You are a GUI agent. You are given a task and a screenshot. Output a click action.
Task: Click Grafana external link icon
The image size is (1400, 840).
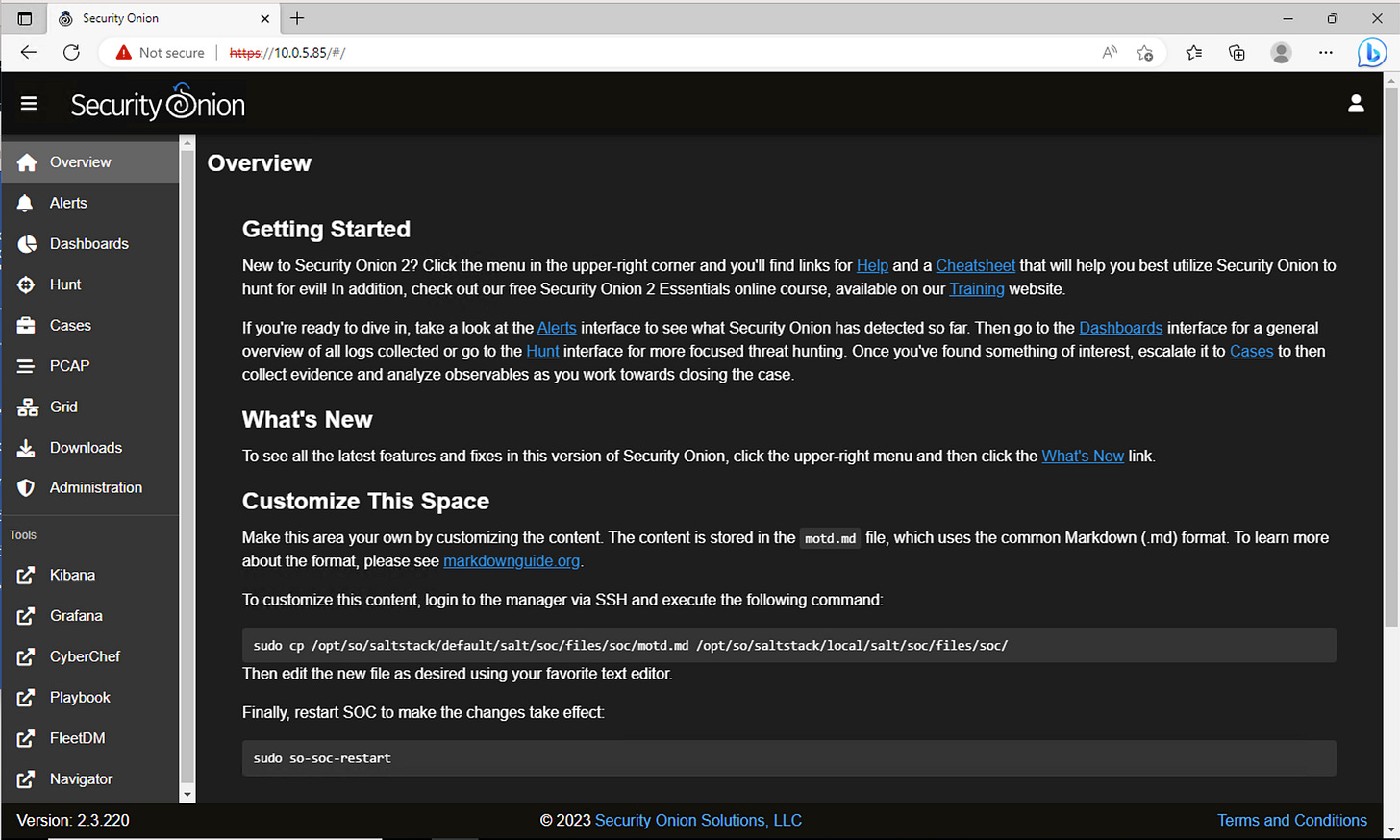click(27, 616)
